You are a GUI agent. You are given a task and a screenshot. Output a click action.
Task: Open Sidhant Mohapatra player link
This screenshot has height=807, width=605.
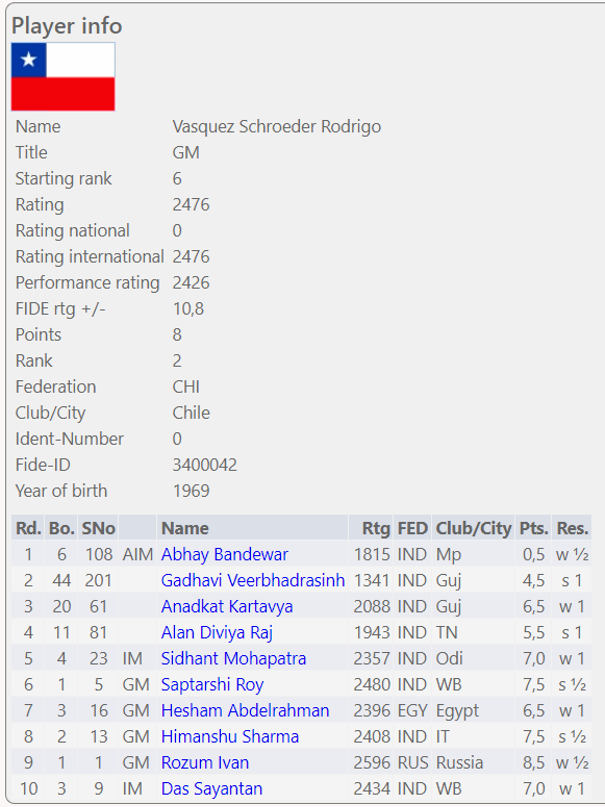pyautogui.click(x=233, y=658)
